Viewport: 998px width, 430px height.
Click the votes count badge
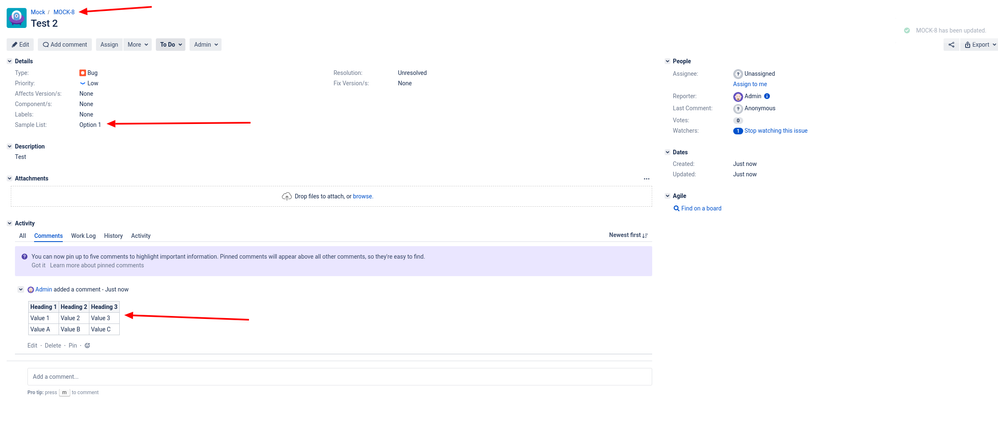tap(738, 120)
